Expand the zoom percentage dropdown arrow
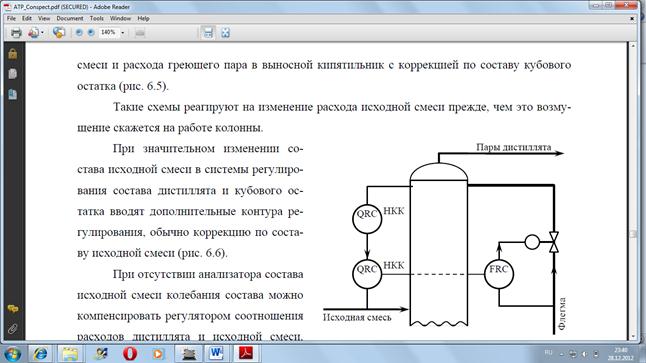 coord(122,33)
